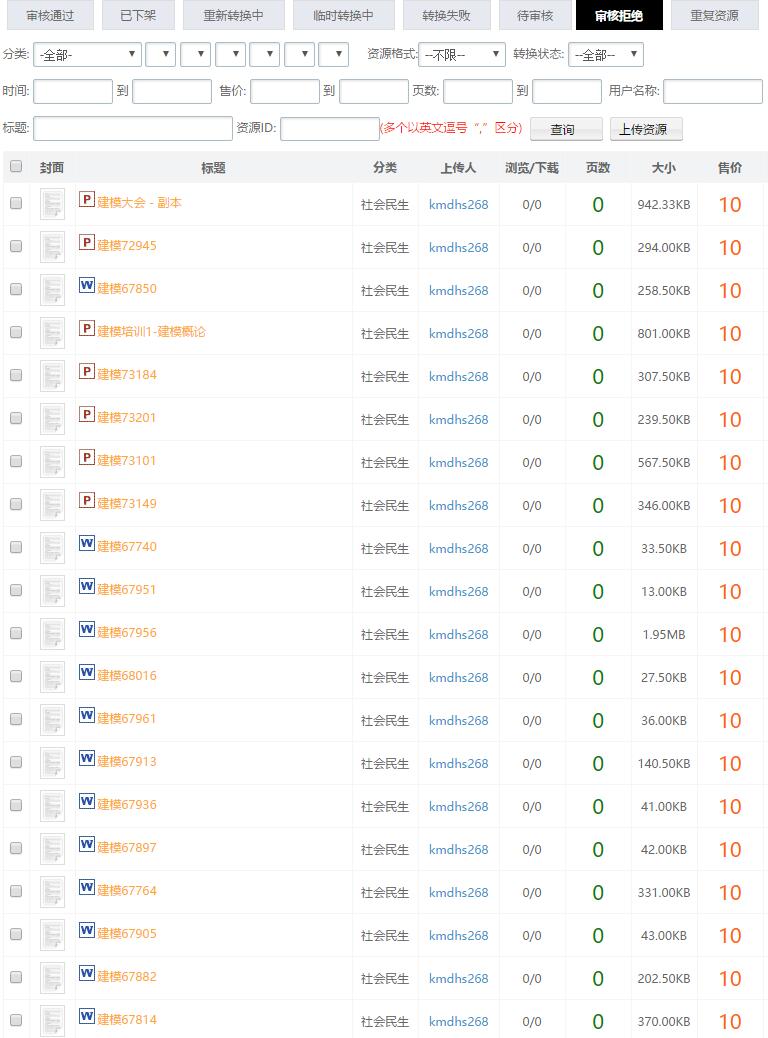Click the Word icon next to 建模67814
Image resolution: width=768 pixels, height=1038 pixels.
coord(87,1017)
